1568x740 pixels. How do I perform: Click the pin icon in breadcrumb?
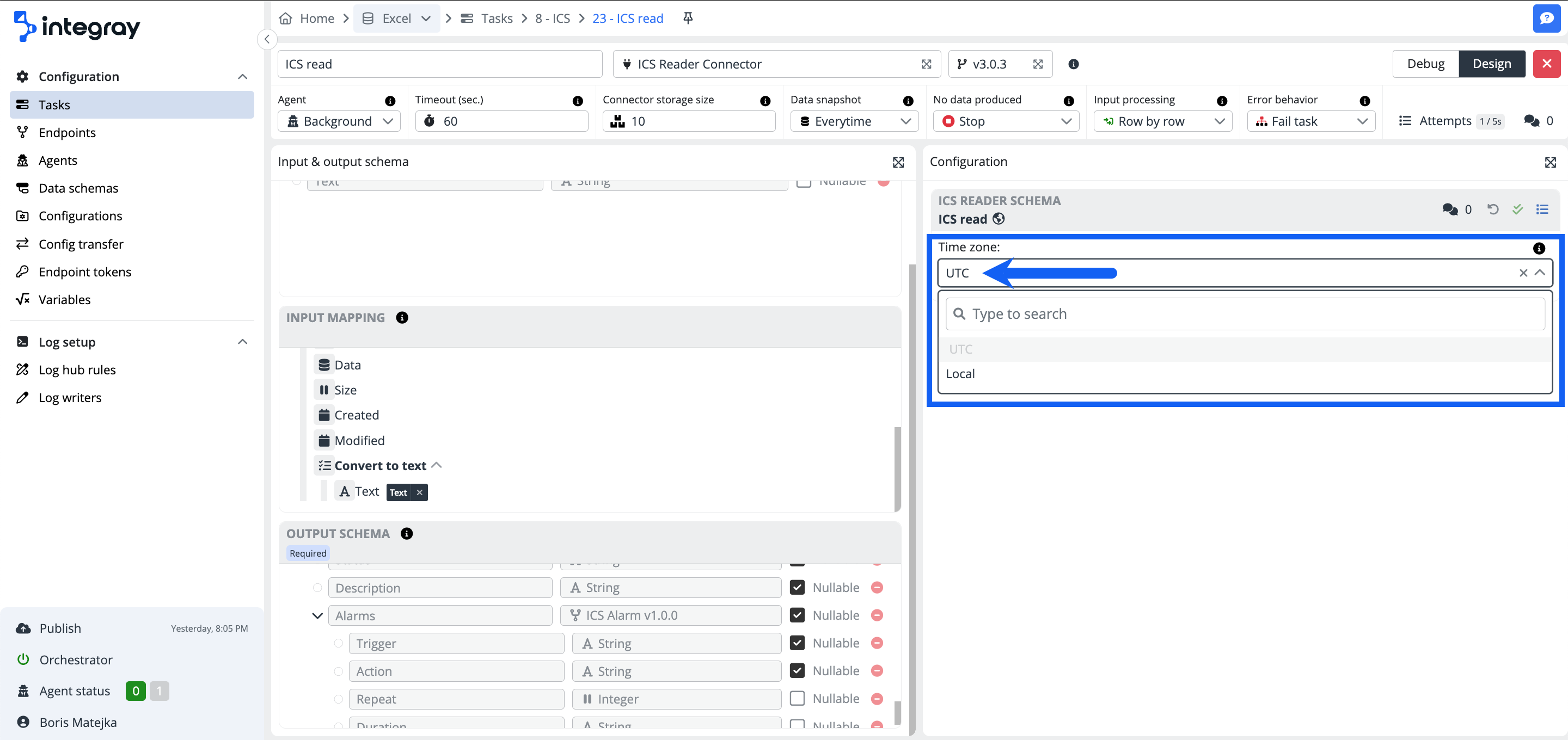688,18
